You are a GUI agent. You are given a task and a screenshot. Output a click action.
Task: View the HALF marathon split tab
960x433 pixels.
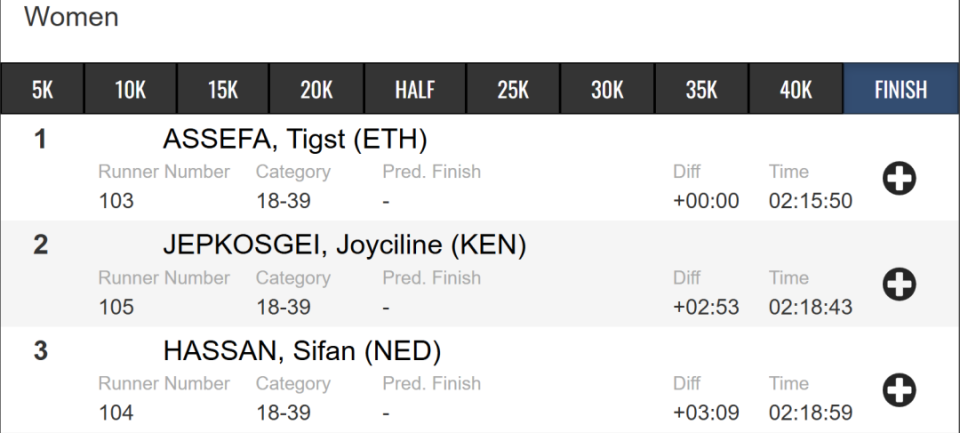point(415,89)
